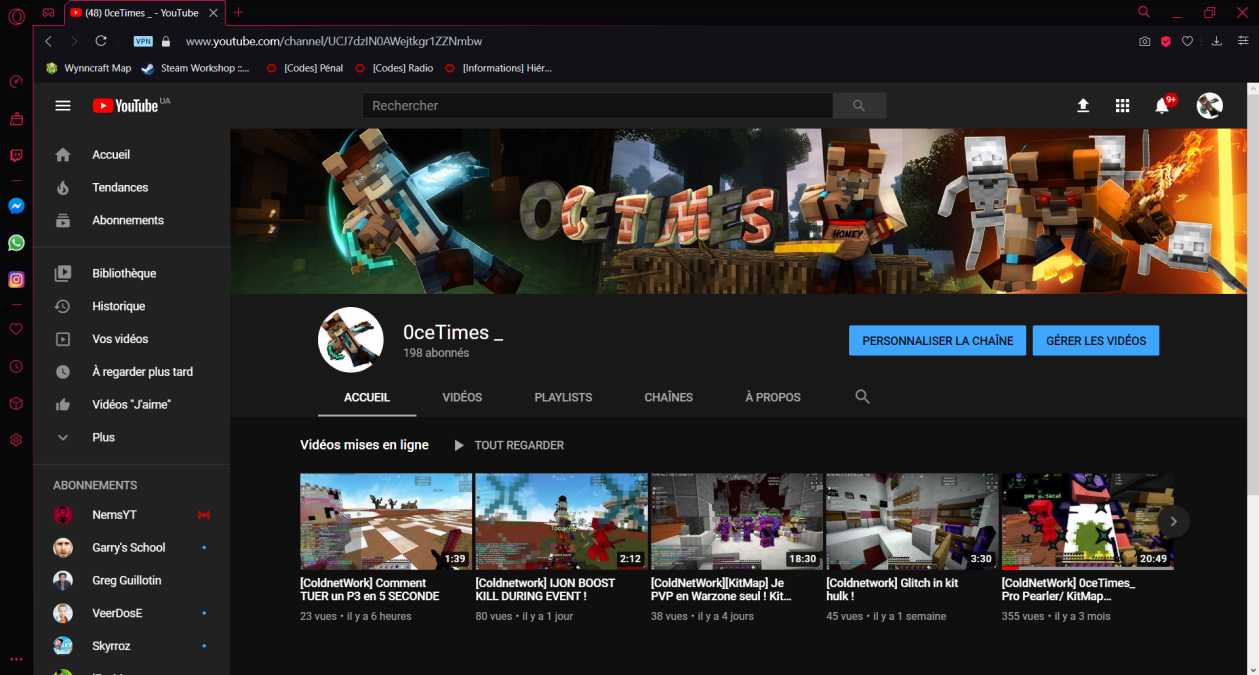
Task: Search within the channel magnifier icon
Action: pos(862,397)
